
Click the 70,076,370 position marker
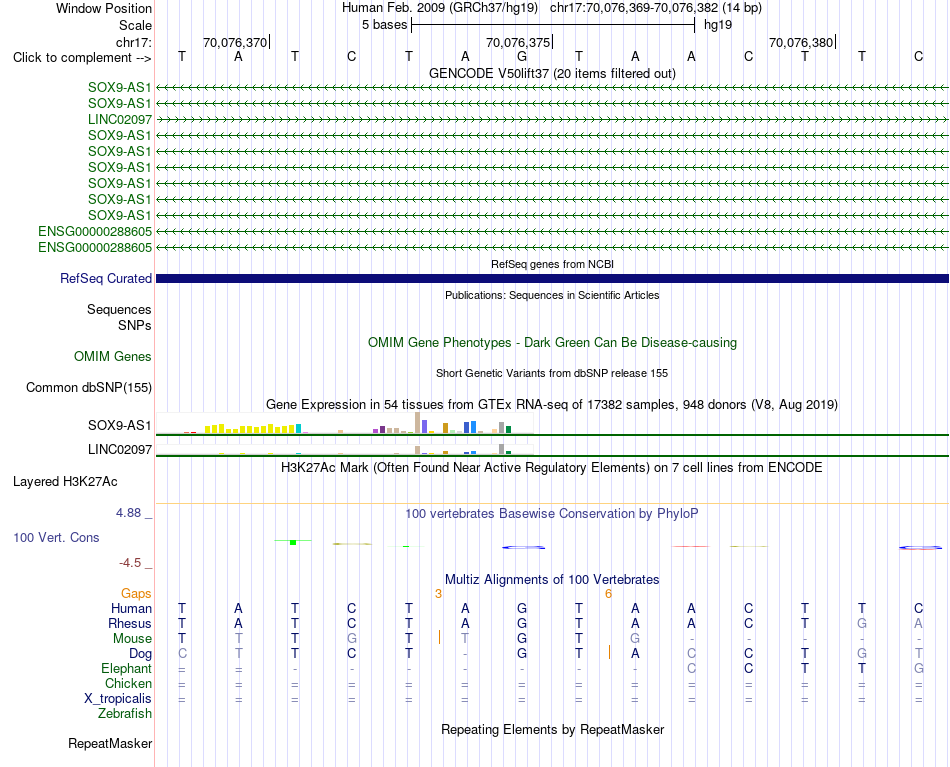tap(235, 42)
